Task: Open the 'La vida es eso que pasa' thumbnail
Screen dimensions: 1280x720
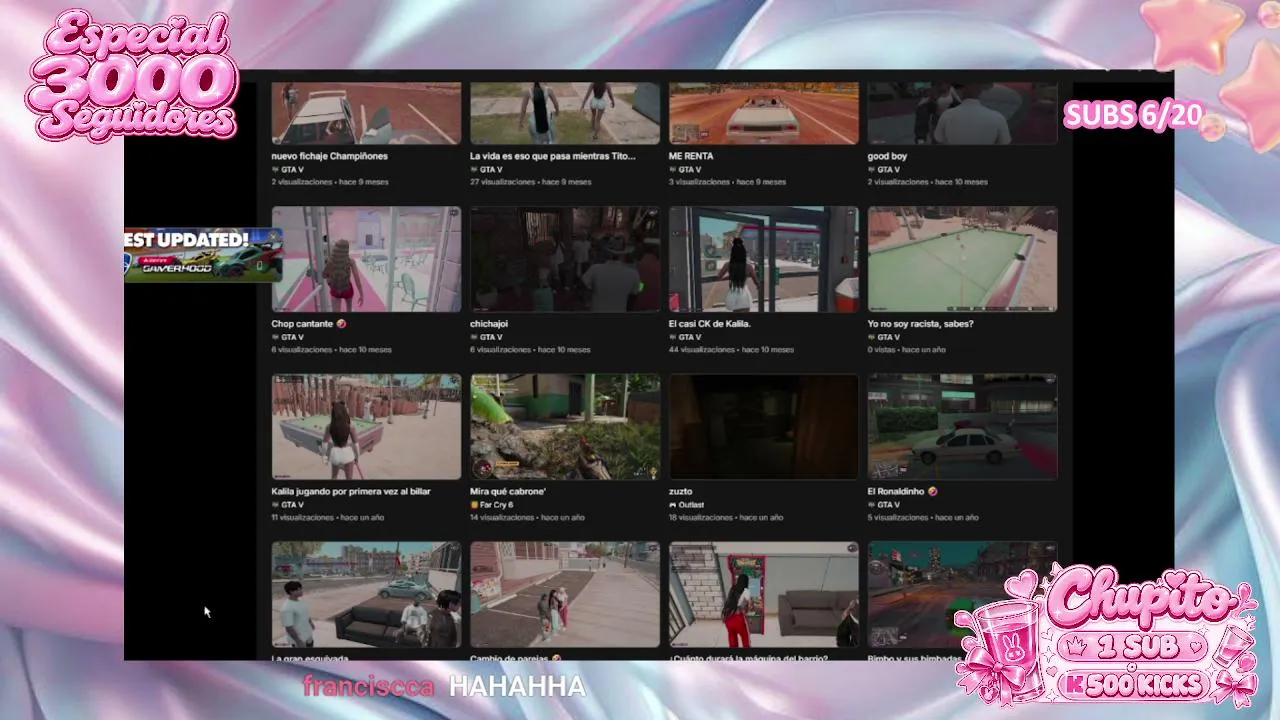Action: tap(565, 113)
